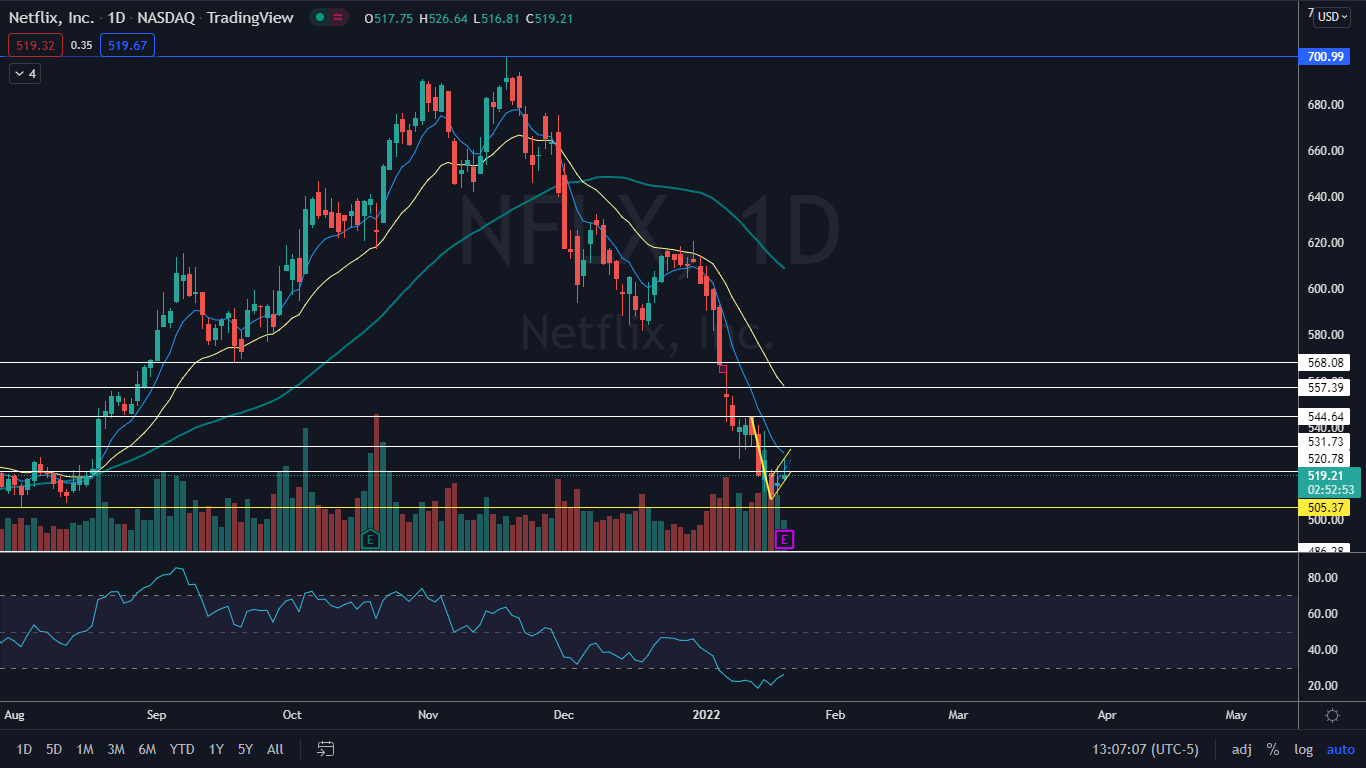
Task: Toggle percent scale mode
Action: click(x=1273, y=749)
